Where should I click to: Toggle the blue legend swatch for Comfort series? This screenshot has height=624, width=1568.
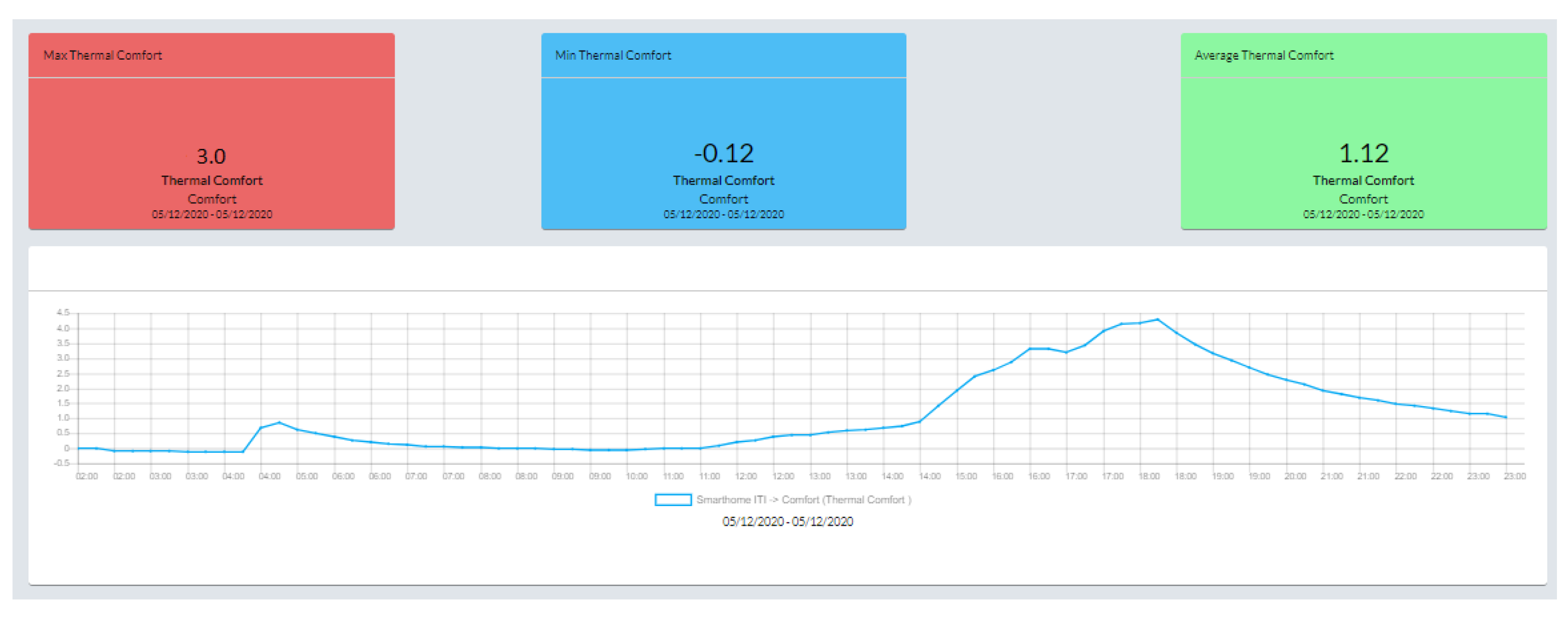point(673,500)
